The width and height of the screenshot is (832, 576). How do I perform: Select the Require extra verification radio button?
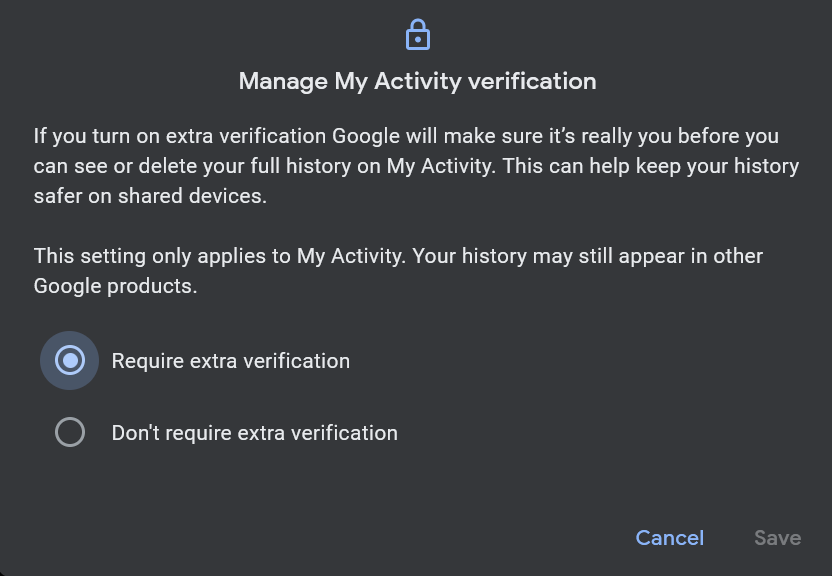click(70, 361)
